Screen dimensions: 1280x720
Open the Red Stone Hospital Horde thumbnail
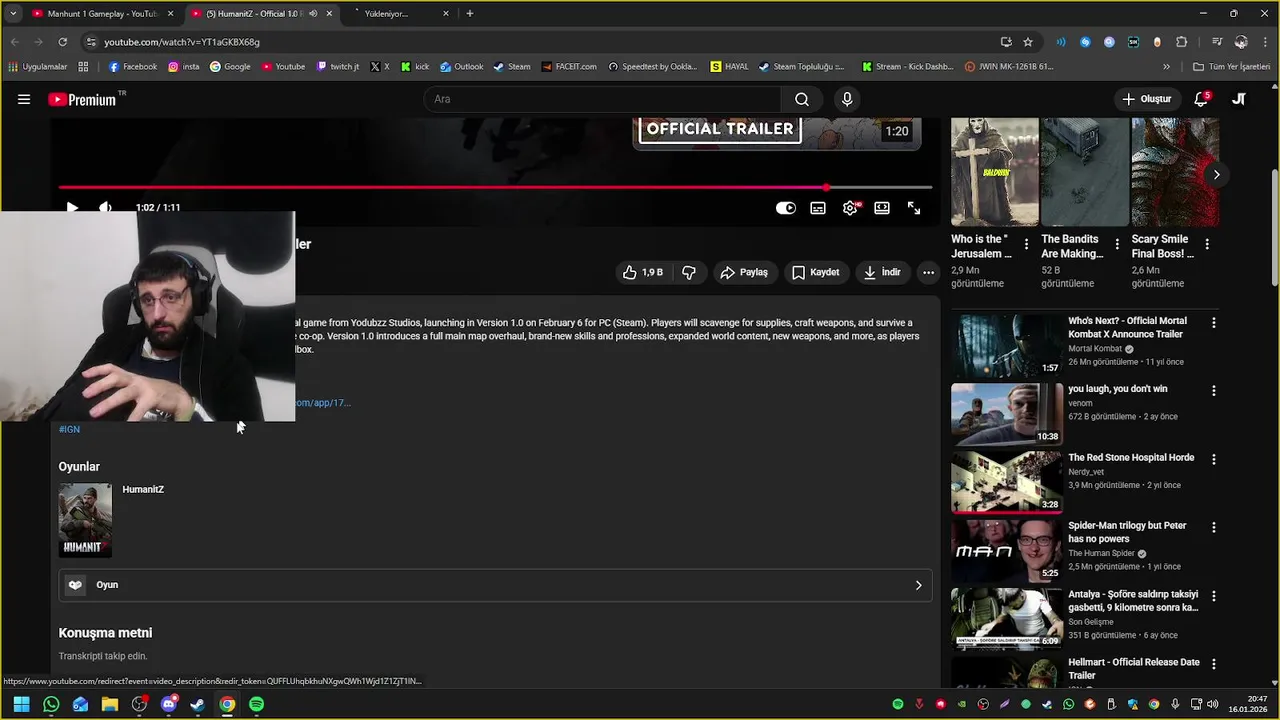pyautogui.click(x=1007, y=482)
